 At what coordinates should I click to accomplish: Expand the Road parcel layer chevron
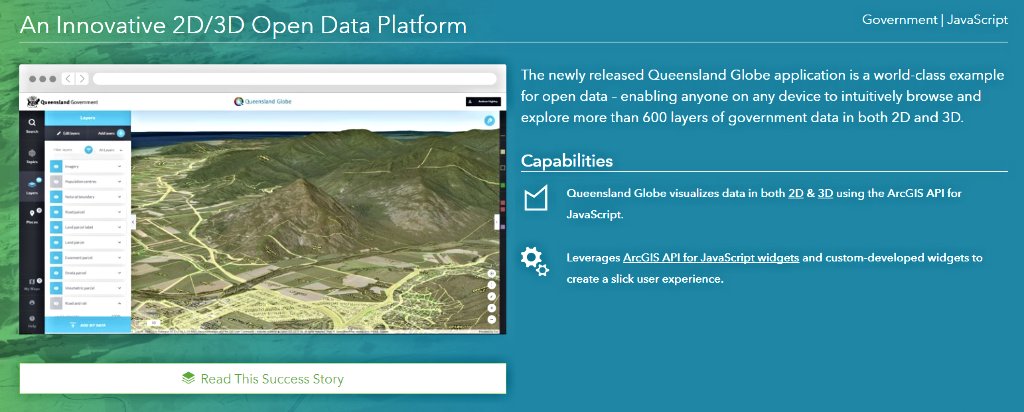coord(120,212)
